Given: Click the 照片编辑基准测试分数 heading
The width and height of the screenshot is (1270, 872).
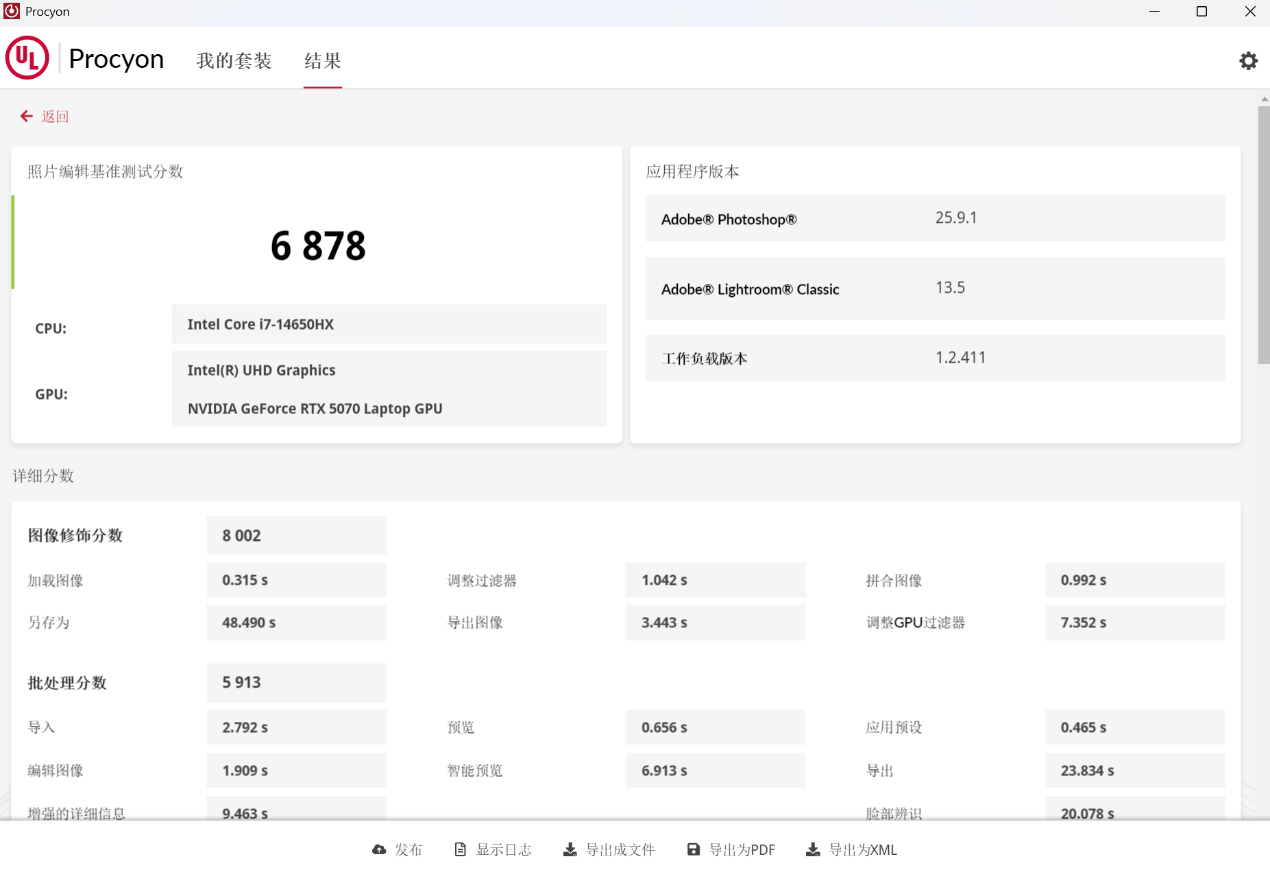Looking at the screenshot, I should pyautogui.click(x=106, y=171).
